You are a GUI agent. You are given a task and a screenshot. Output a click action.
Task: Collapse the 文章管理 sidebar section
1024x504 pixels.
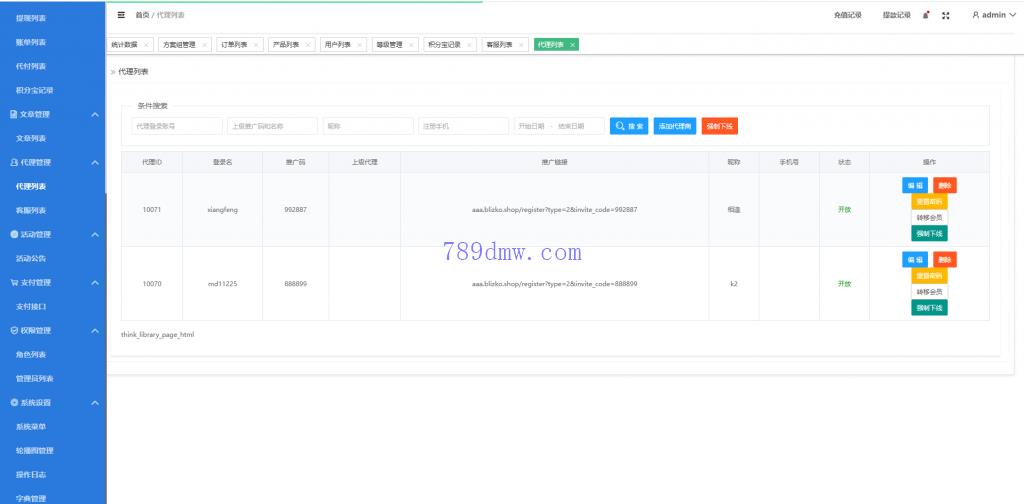click(x=95, y=114)
